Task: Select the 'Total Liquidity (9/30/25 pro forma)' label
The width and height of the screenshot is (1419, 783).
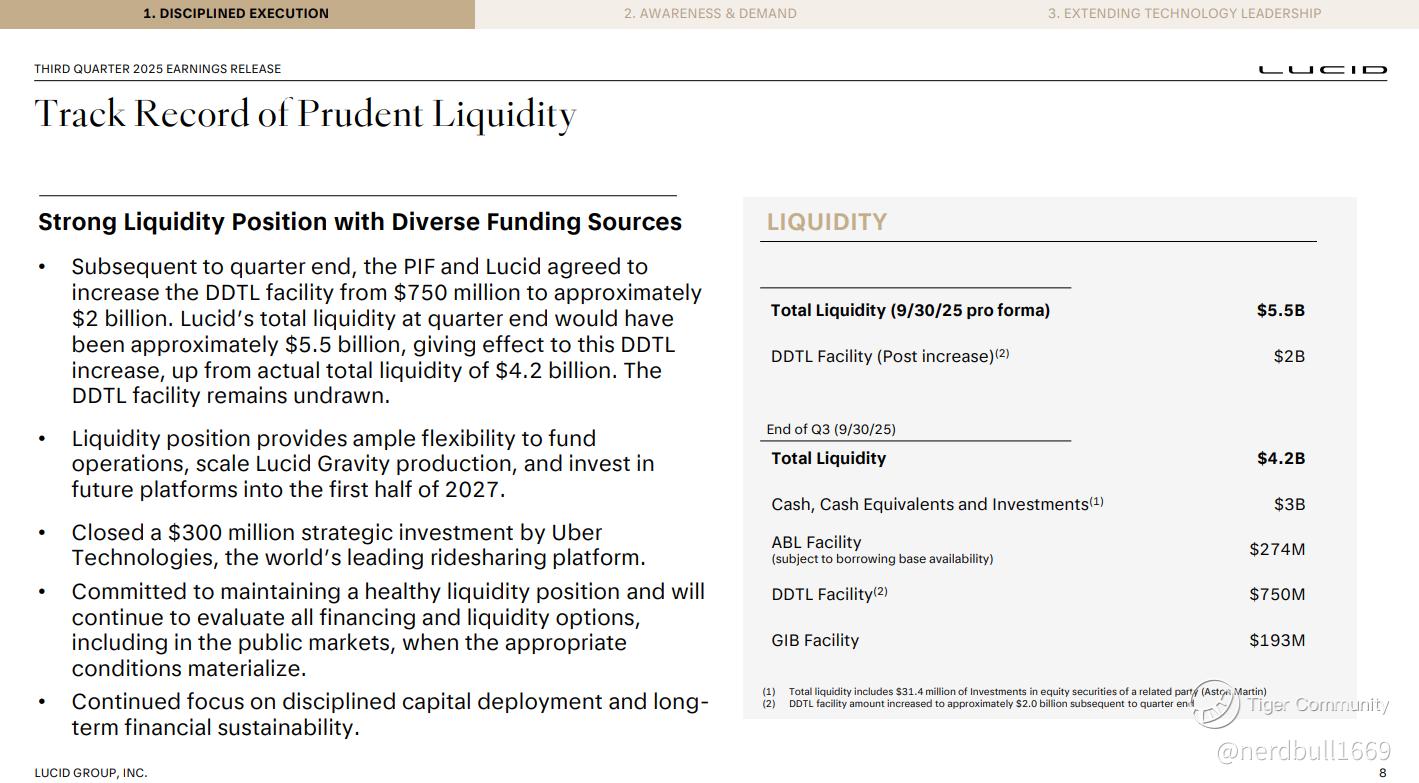Action: click(x=910, y=310)
